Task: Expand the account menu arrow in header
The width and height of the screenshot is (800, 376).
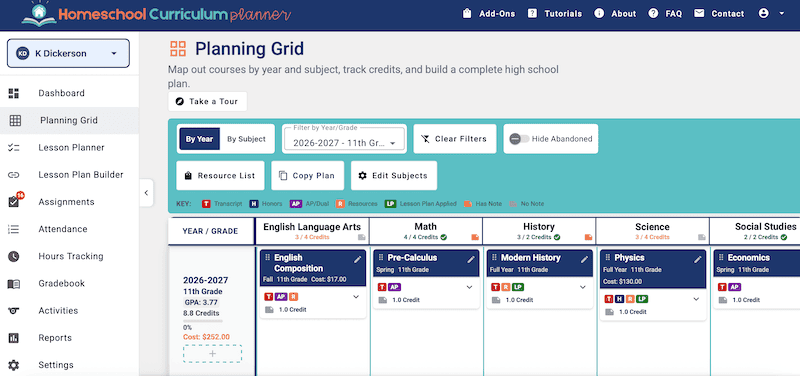Action: pos(782,14)
